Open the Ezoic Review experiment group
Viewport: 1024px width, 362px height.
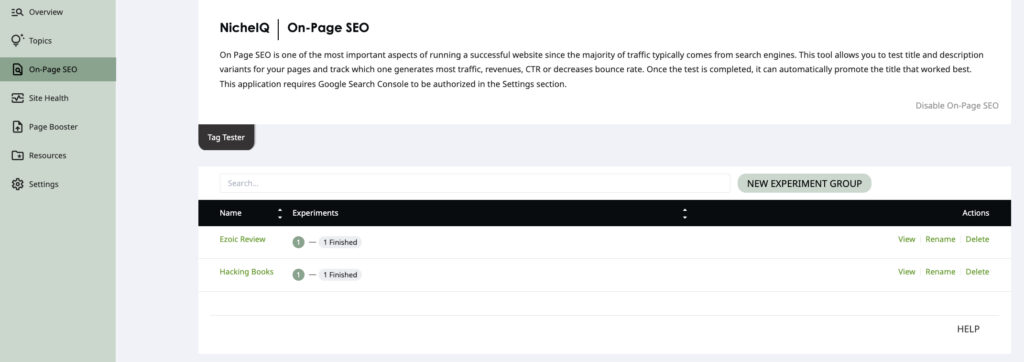click(x=242, y=239)
